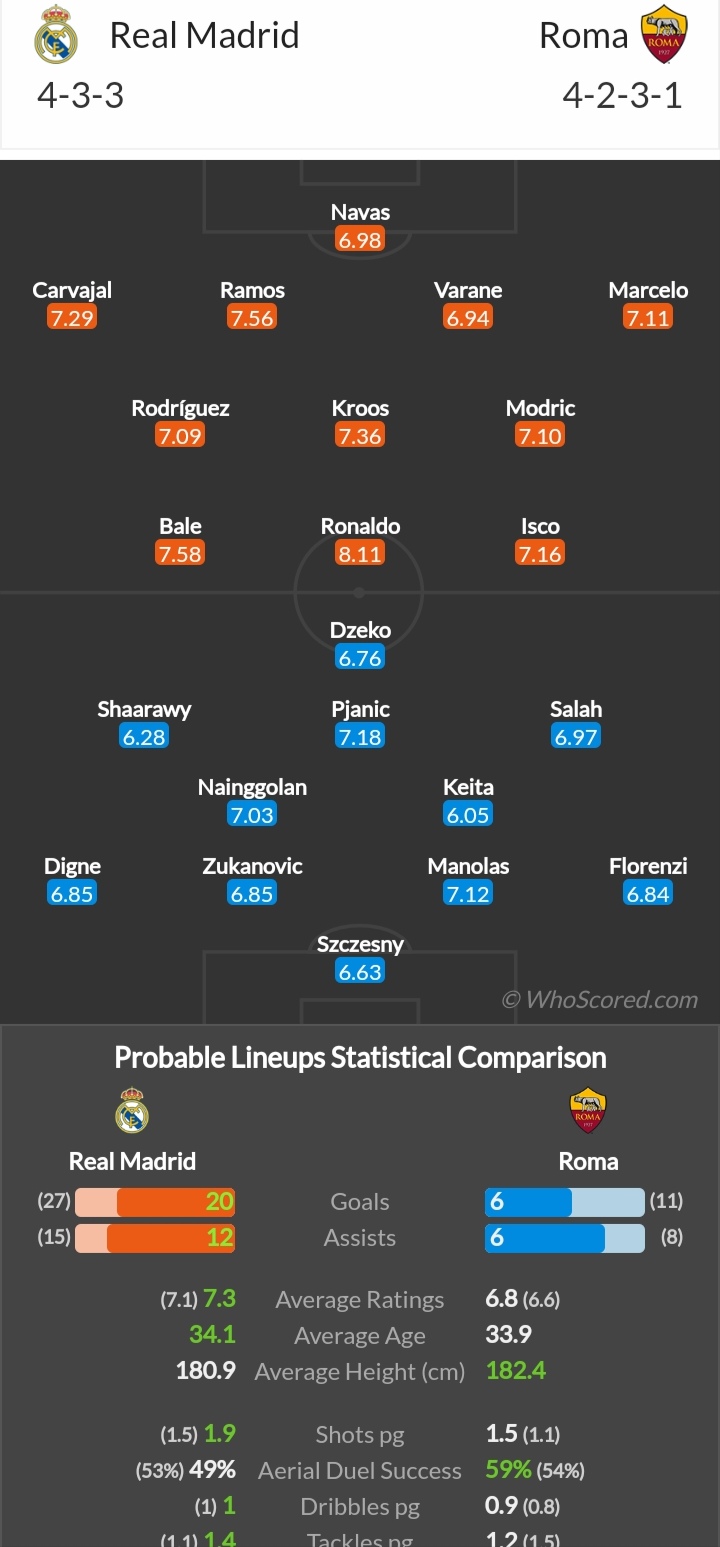Select Navas's 6.98 rating badge
Screen dimensions: 720x1547
(x=360, y=239)
